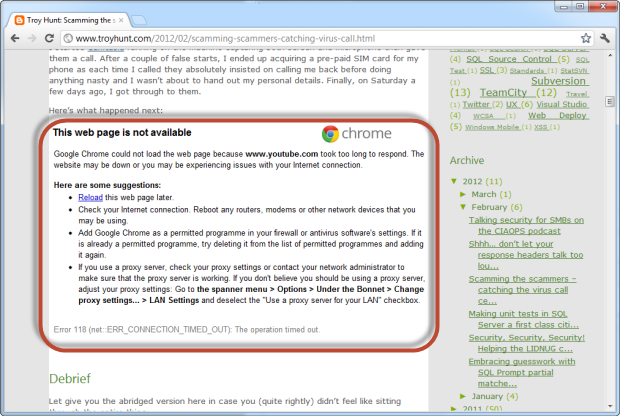Bookmark this page with the star icon
The width and height of the screenshot is (620, 416).
586,38
